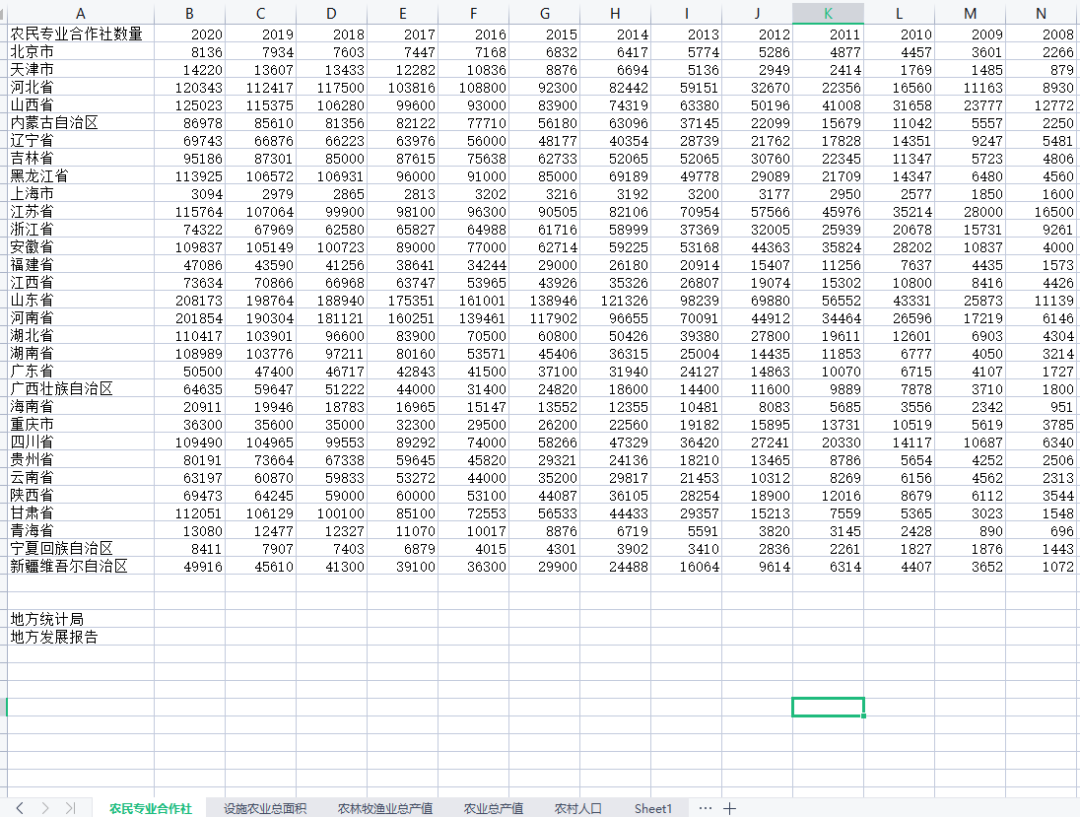Click the previous sheet navigation arrow
This screenshot has height=817, width=1080.
20,808
